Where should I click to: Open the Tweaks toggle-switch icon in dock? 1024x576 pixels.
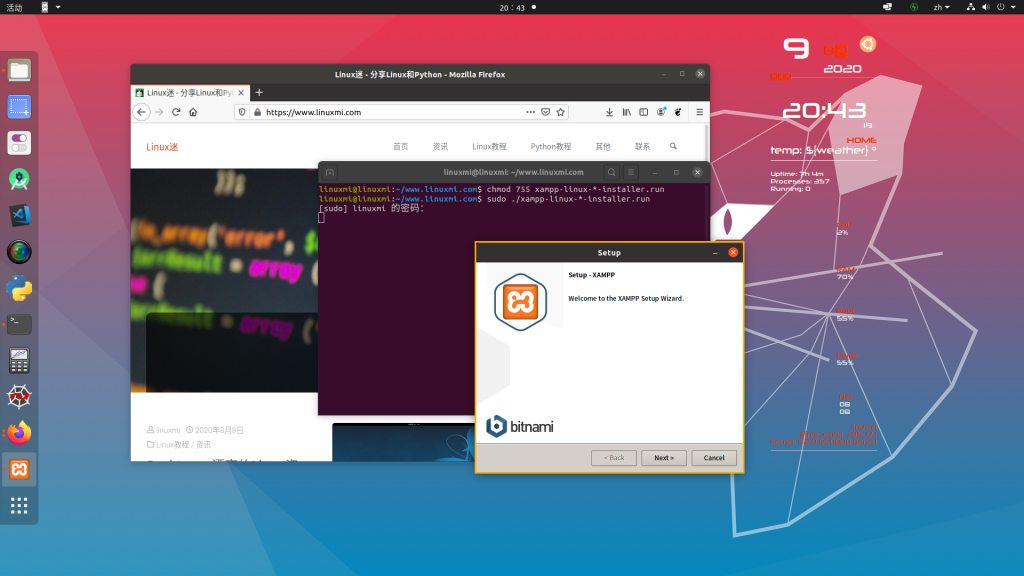tap(19, 143)
